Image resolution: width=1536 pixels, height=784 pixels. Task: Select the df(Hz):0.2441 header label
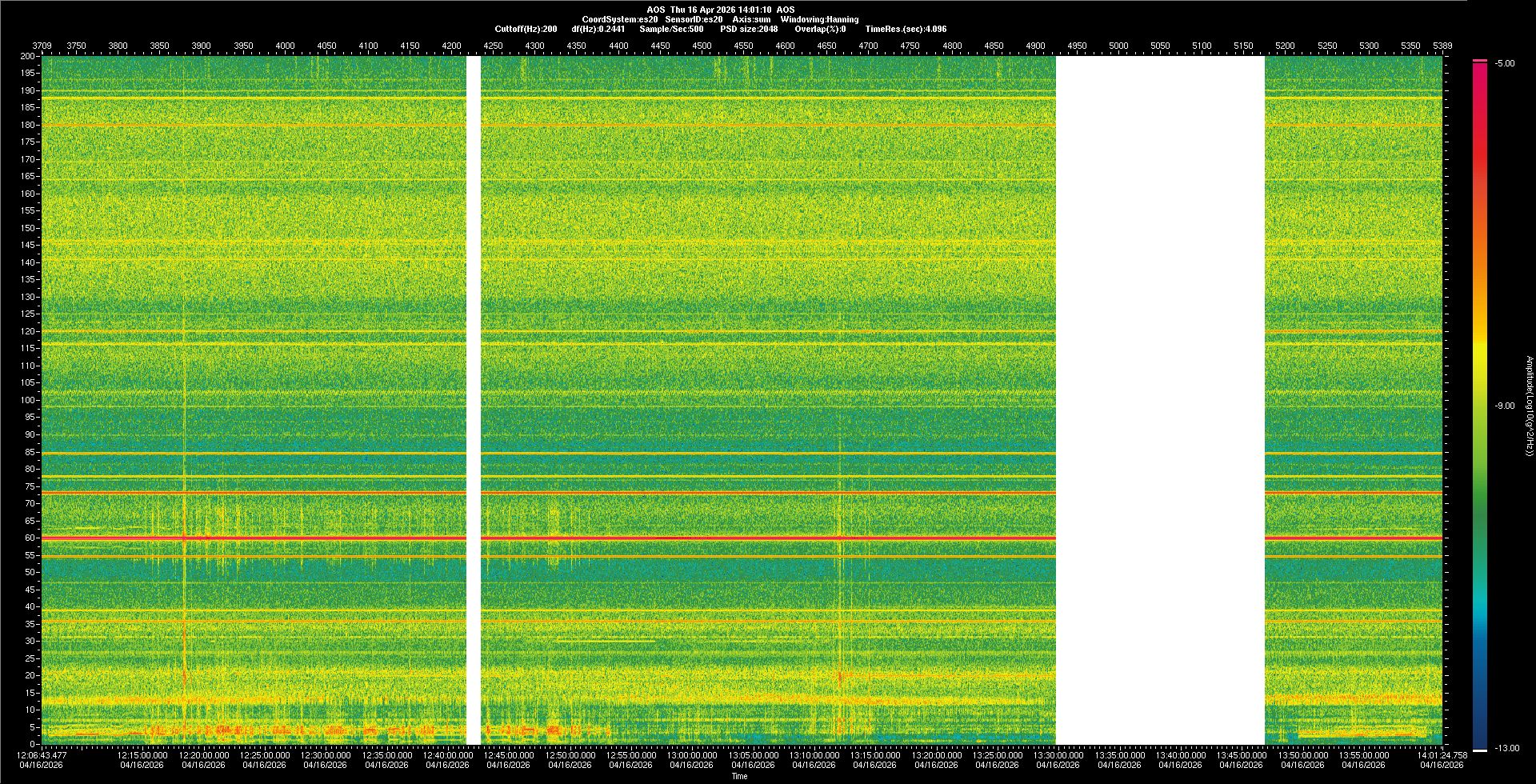pos(598,29)
